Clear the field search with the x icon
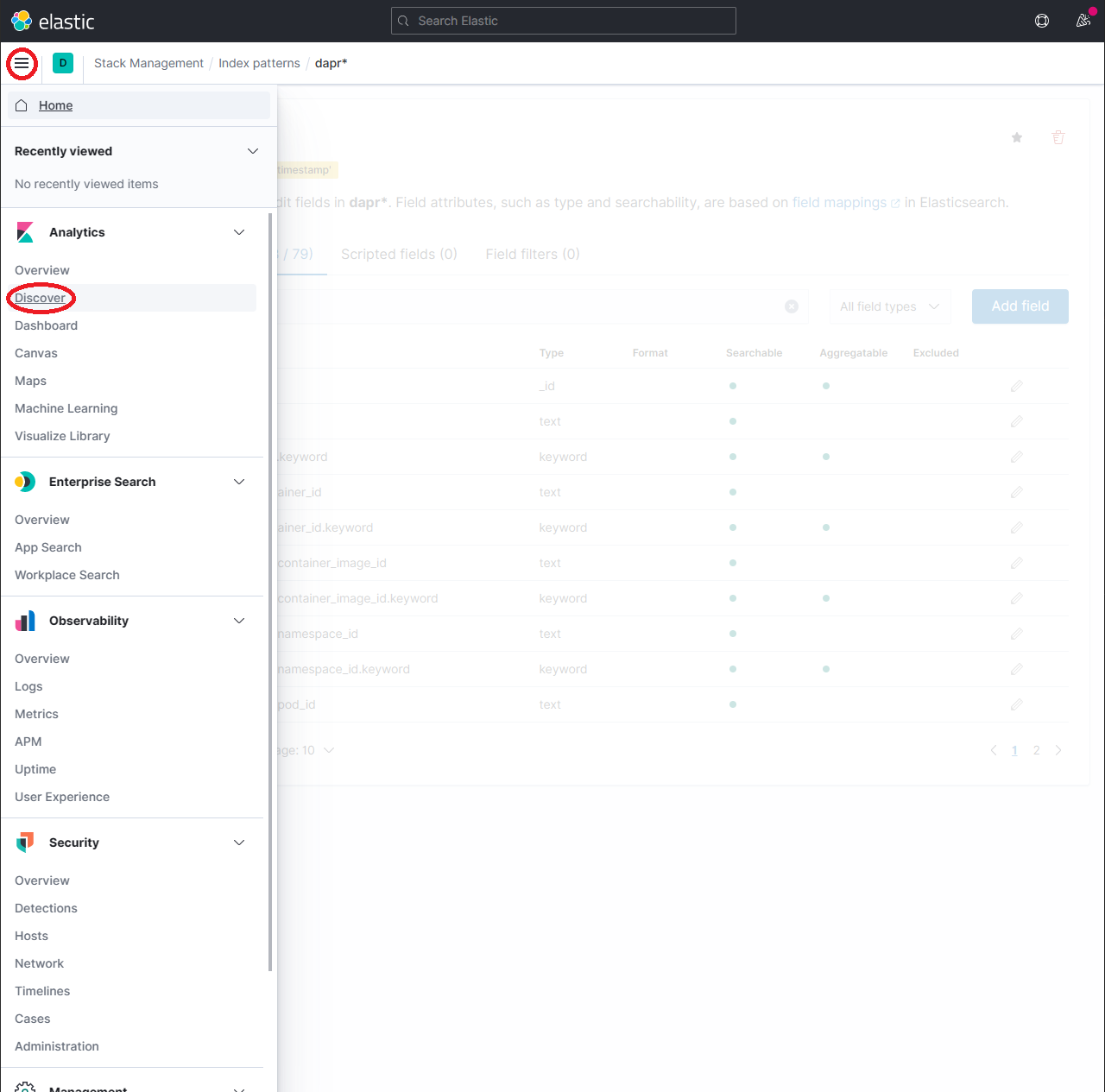 [x=792, y=306]
